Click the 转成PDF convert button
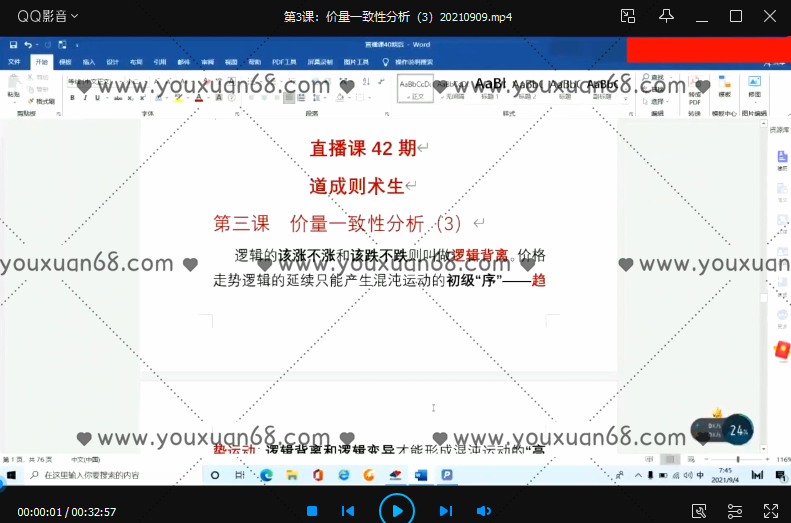 click(695, 91)
